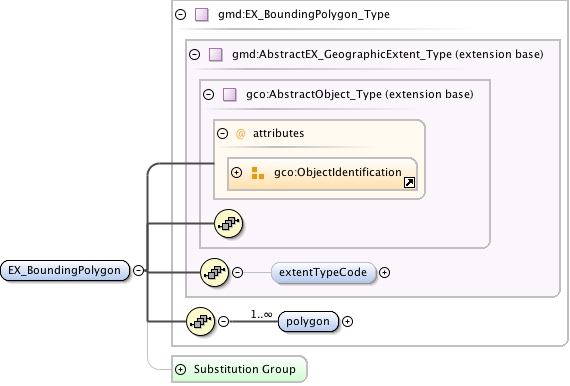Screen dimensions: 570x386
Task: Collapse sequence before polygon element
Action: pyautogui.click(x=224, y=321)
